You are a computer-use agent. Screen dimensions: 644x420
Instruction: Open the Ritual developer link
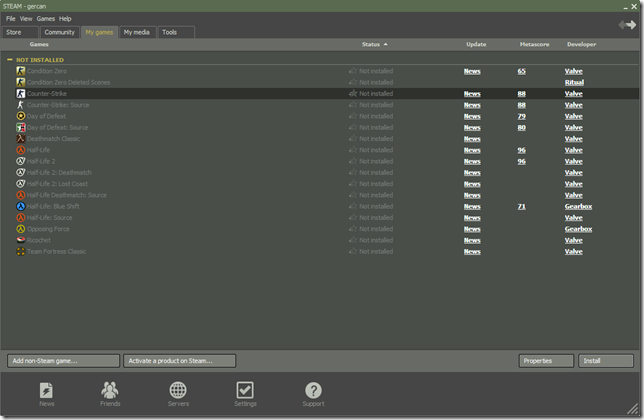(574, 82)
